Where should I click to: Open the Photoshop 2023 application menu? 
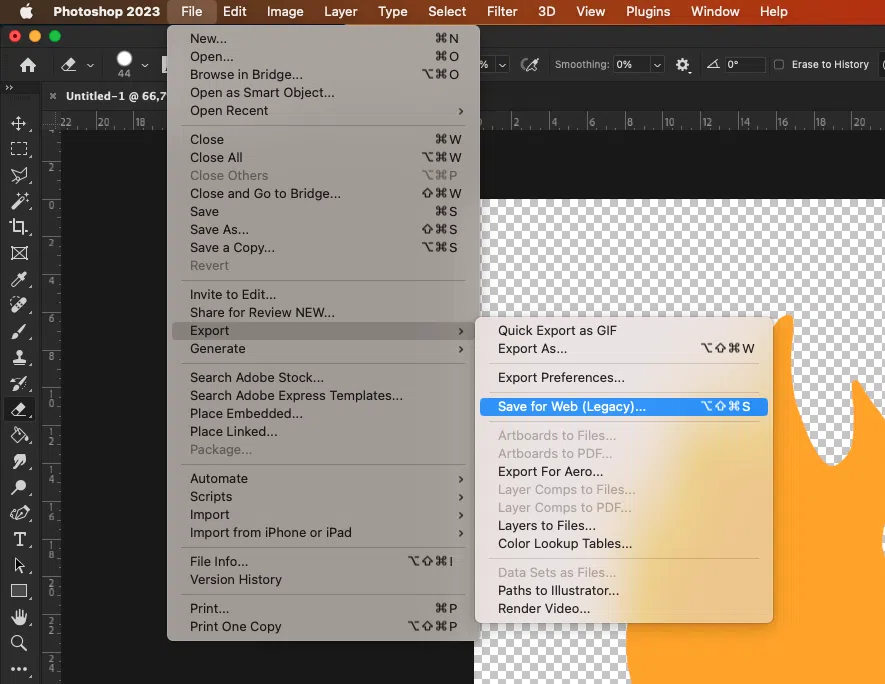tap(106, 11)
